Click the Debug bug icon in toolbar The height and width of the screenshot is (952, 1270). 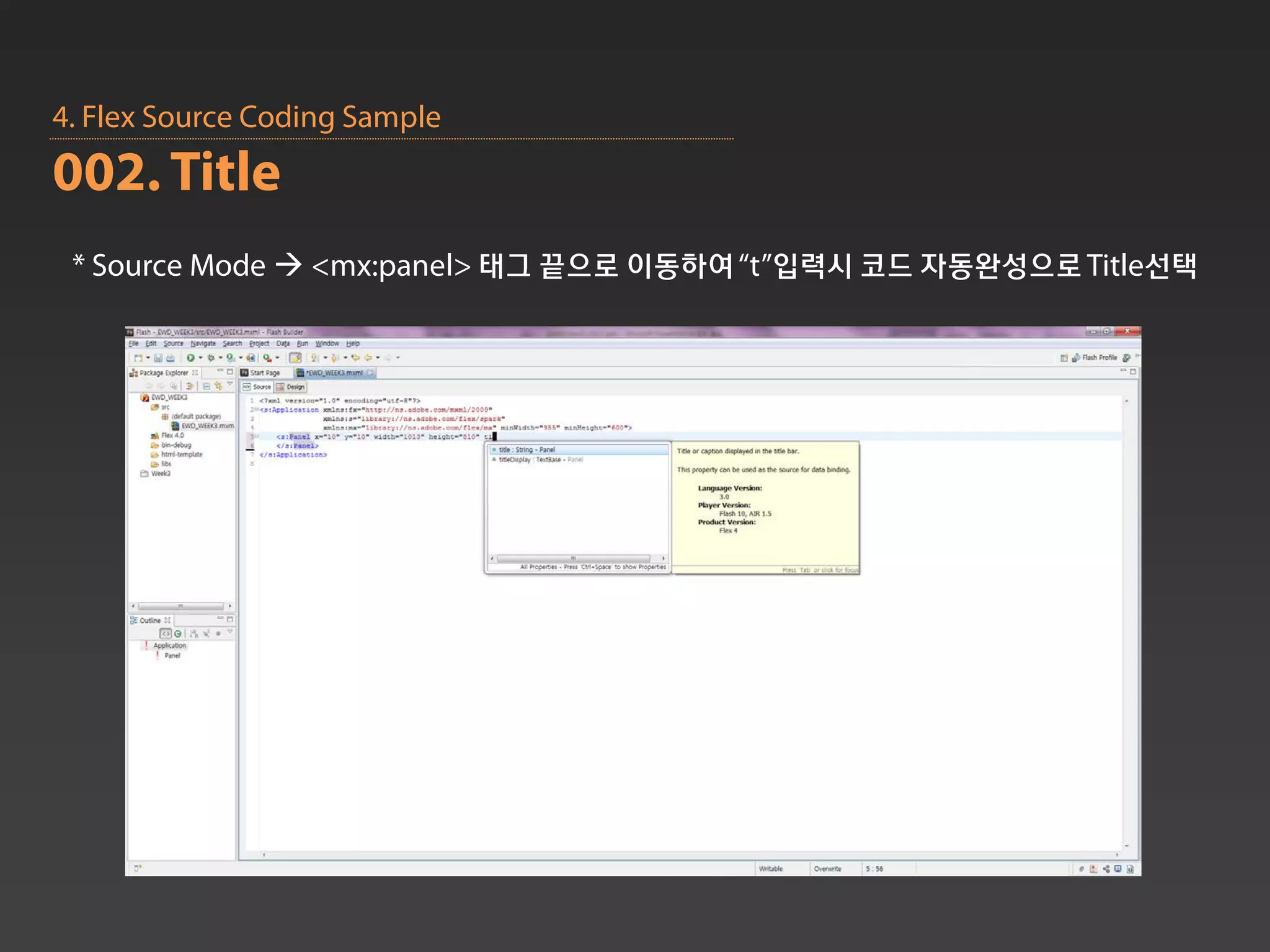[x=211, y=358]
